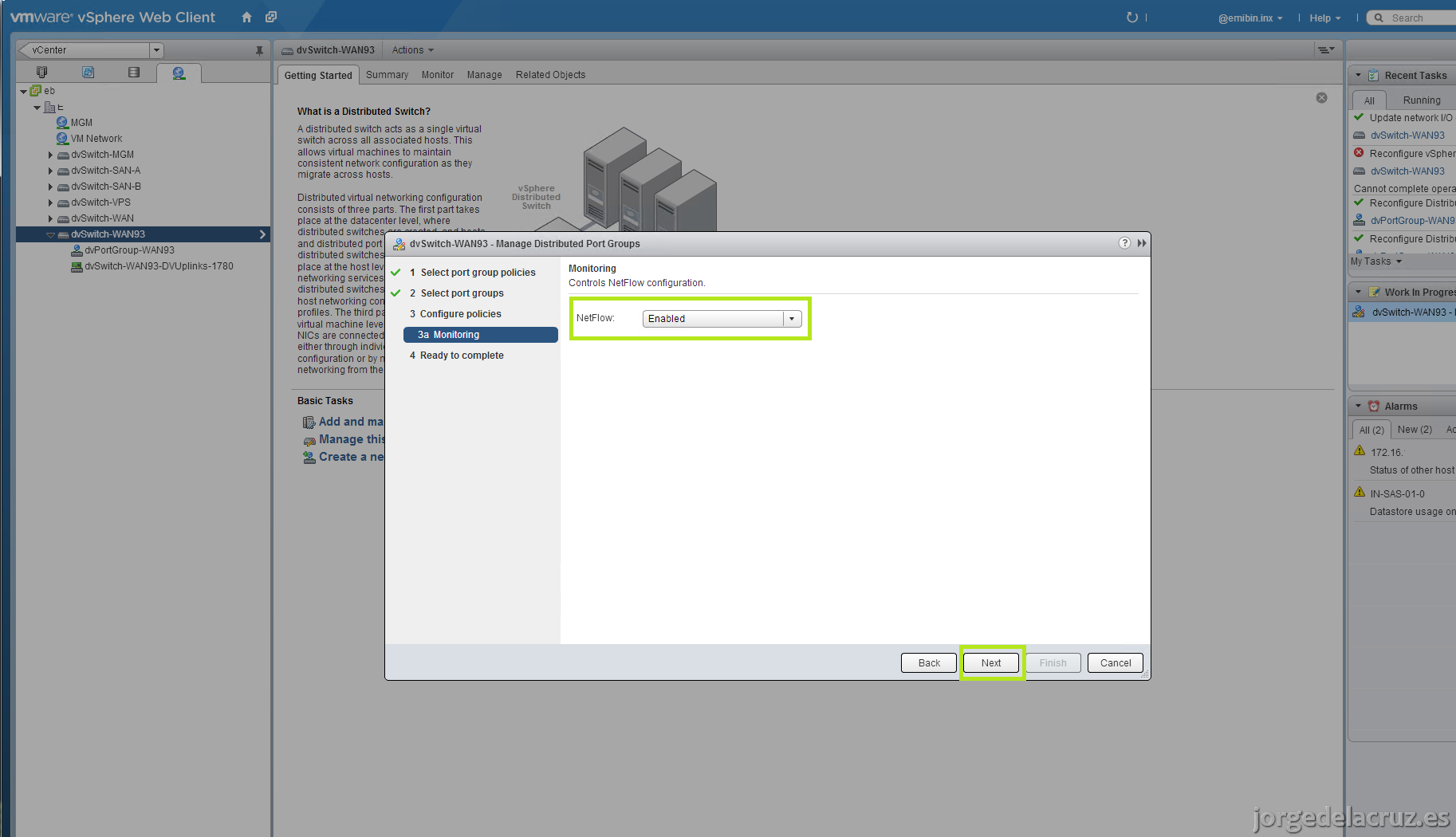Image resolution: width=1456 pixels, height=837 pixels.
Task: Cancel the Manage Distributed Port Groups wizard
Action: click(1116, 663)
